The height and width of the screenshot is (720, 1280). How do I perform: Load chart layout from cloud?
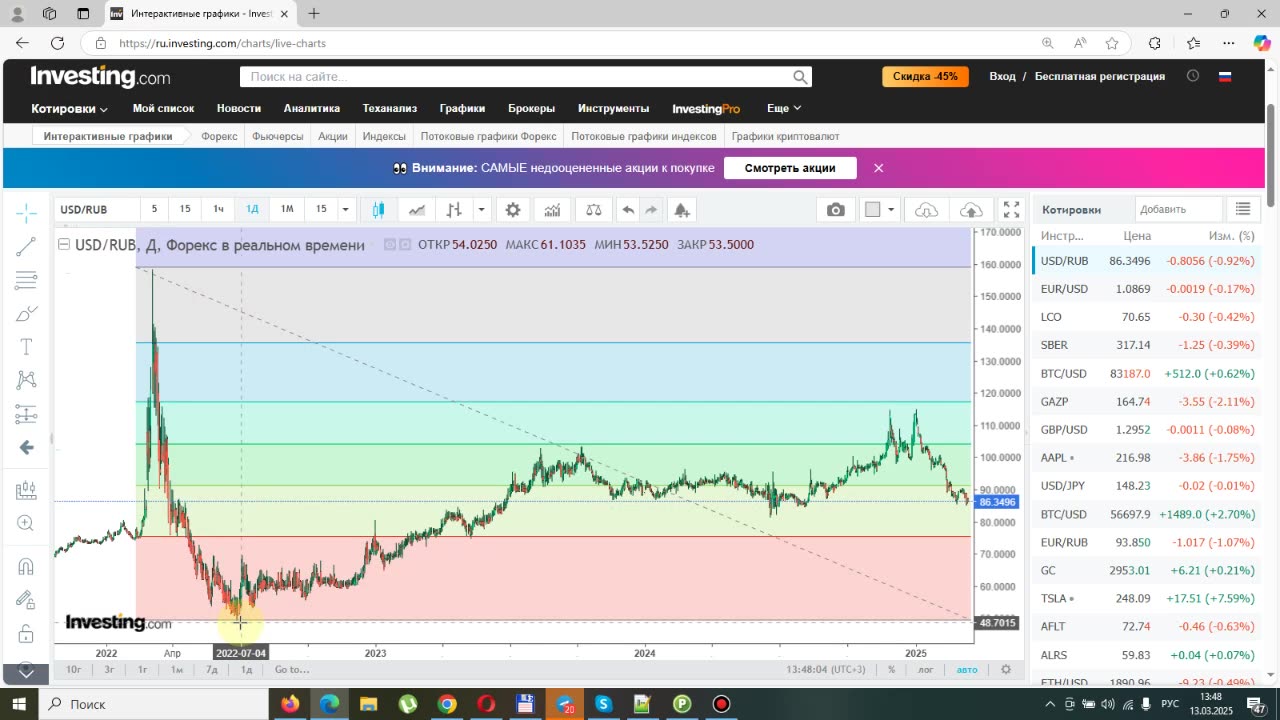coord(927,210)
